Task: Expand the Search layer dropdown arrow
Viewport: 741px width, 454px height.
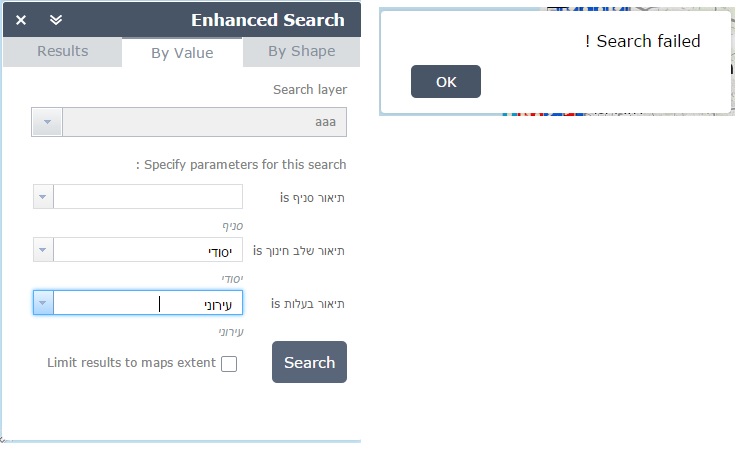Action: (x=47, y=122)
